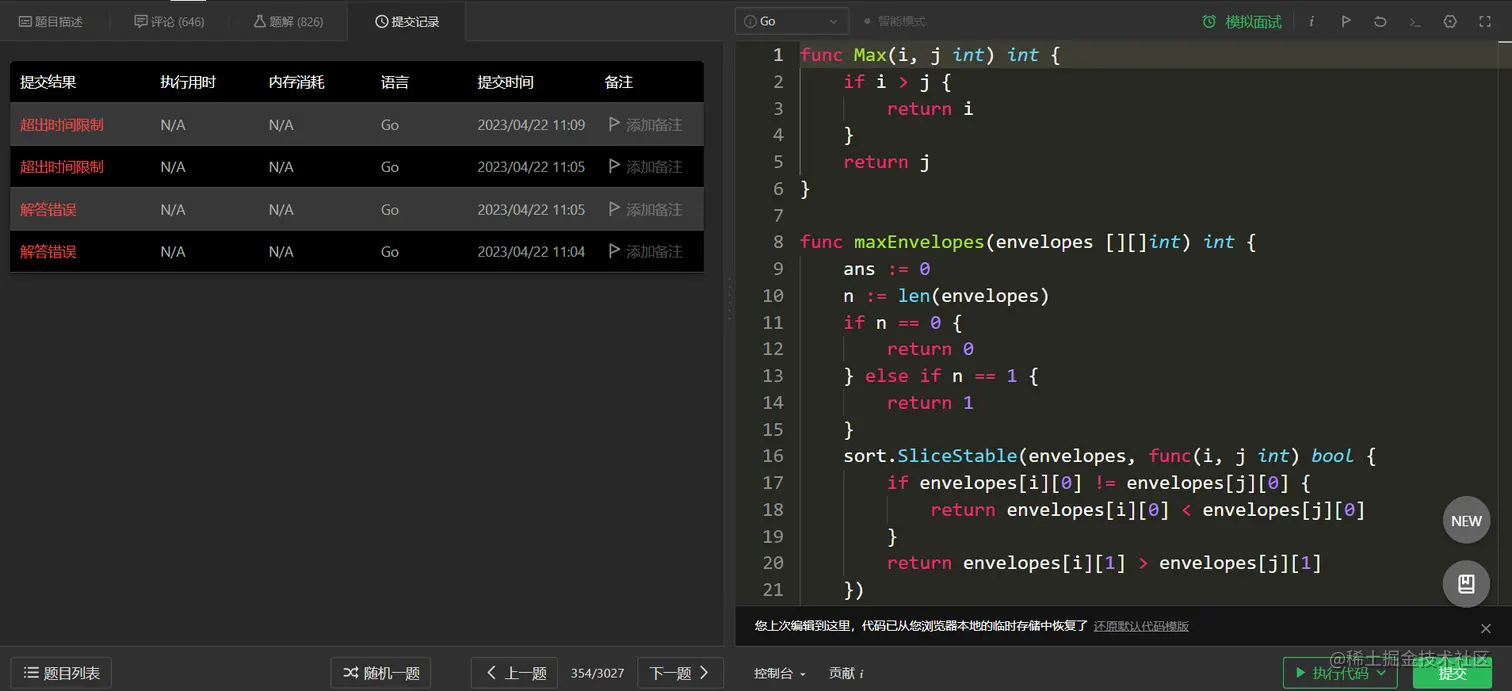This screenshot has width=1512, height=691.
Task: Click the 语言 column header
Action: point(395,82)
